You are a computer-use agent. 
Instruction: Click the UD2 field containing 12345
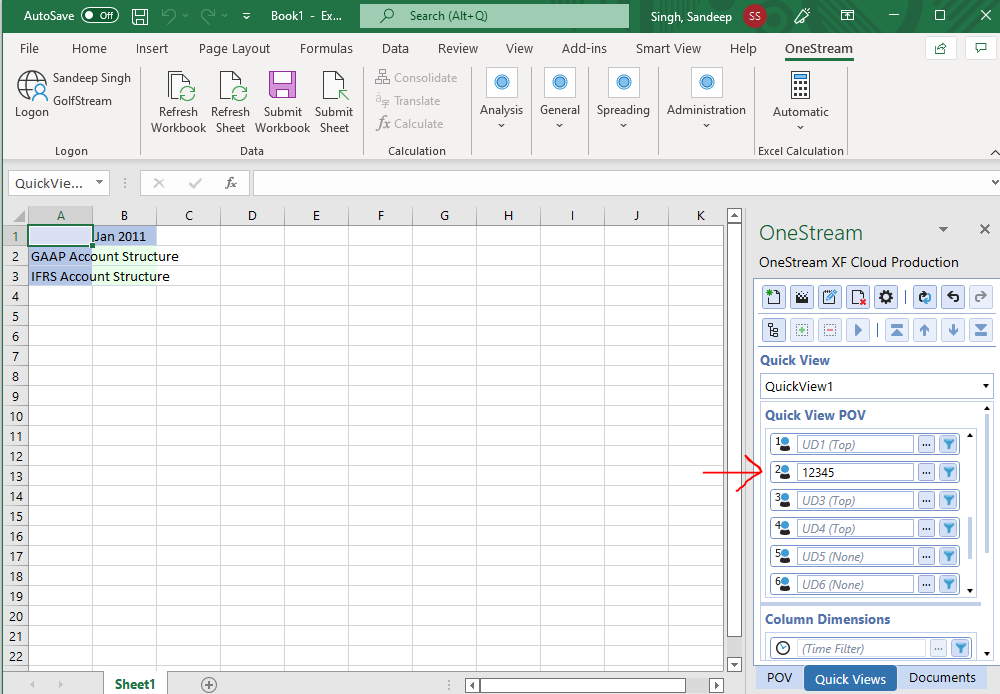click(x=856, y=472)
